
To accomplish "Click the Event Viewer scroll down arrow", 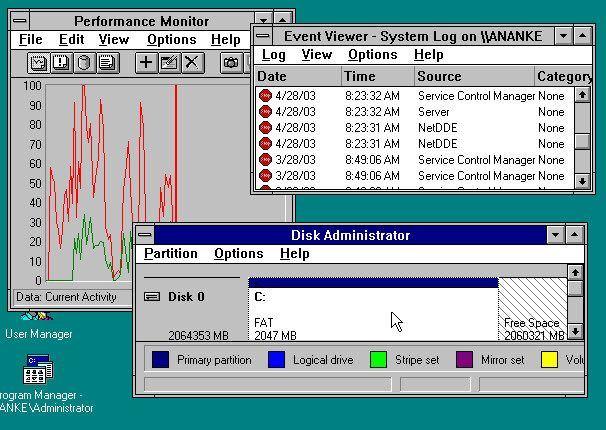I will (x=582, y=181).
